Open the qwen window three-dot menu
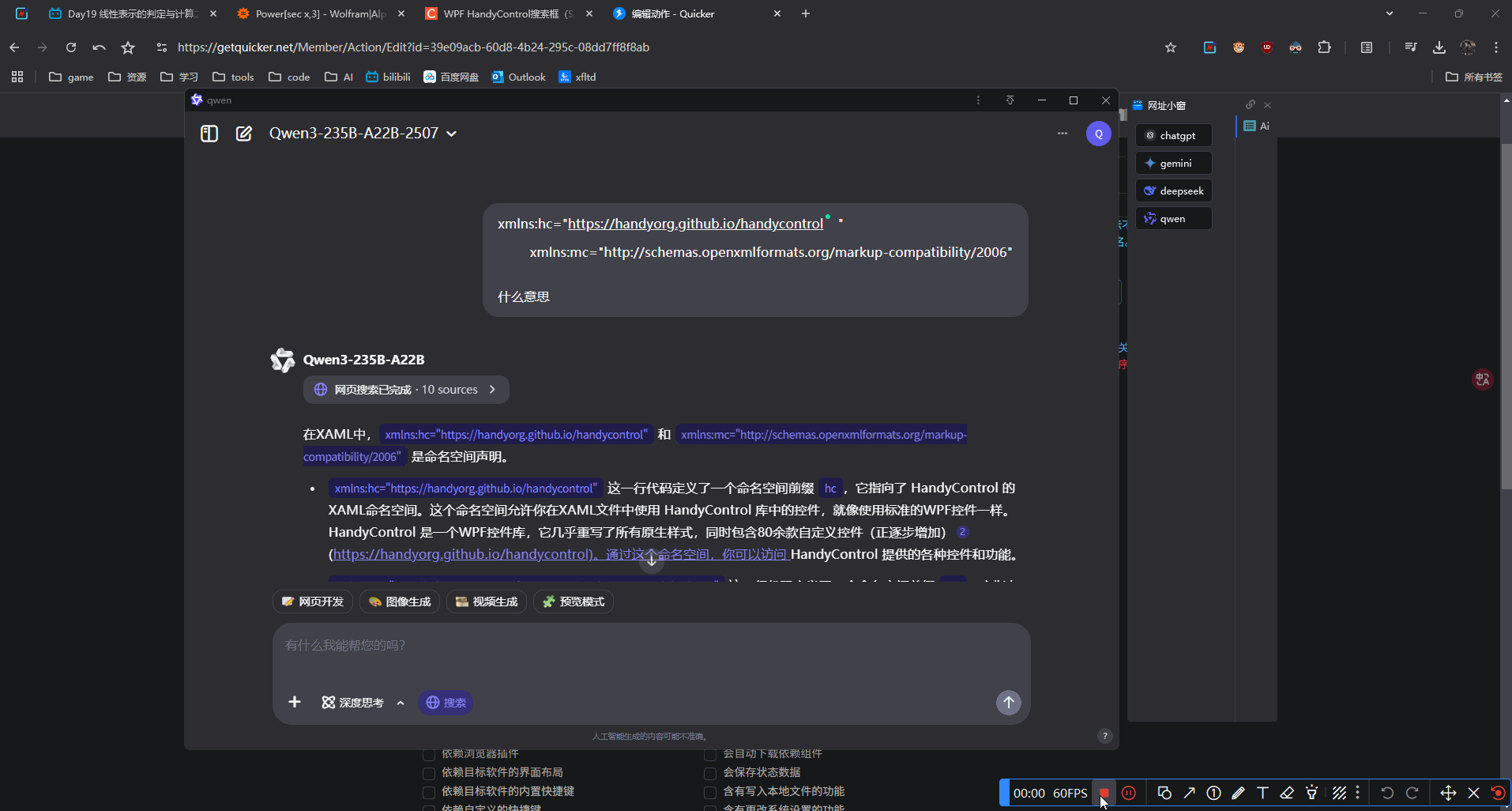The height and width of the screenshot is (811, 1512). point(978,100)
